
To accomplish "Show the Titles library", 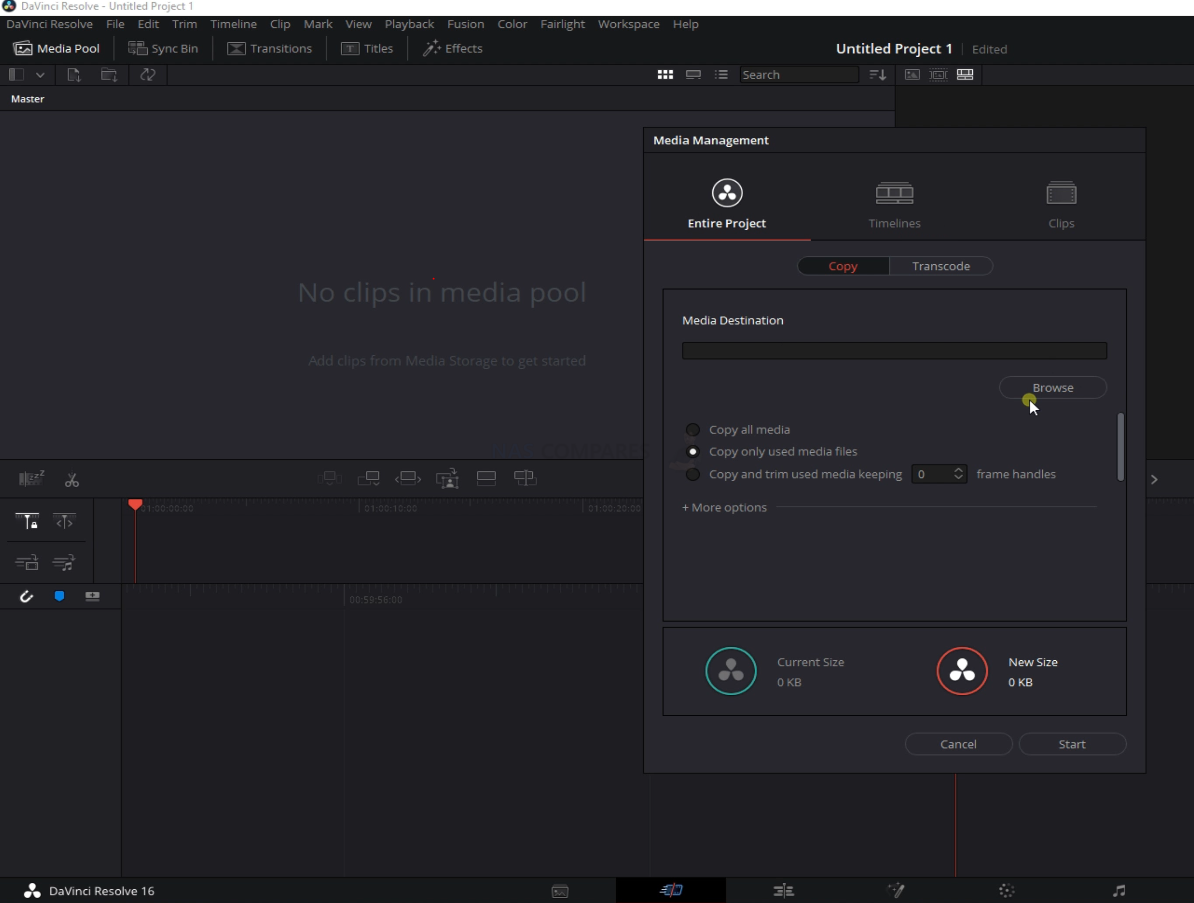I will pyautogui.click(x=367, y=48).
